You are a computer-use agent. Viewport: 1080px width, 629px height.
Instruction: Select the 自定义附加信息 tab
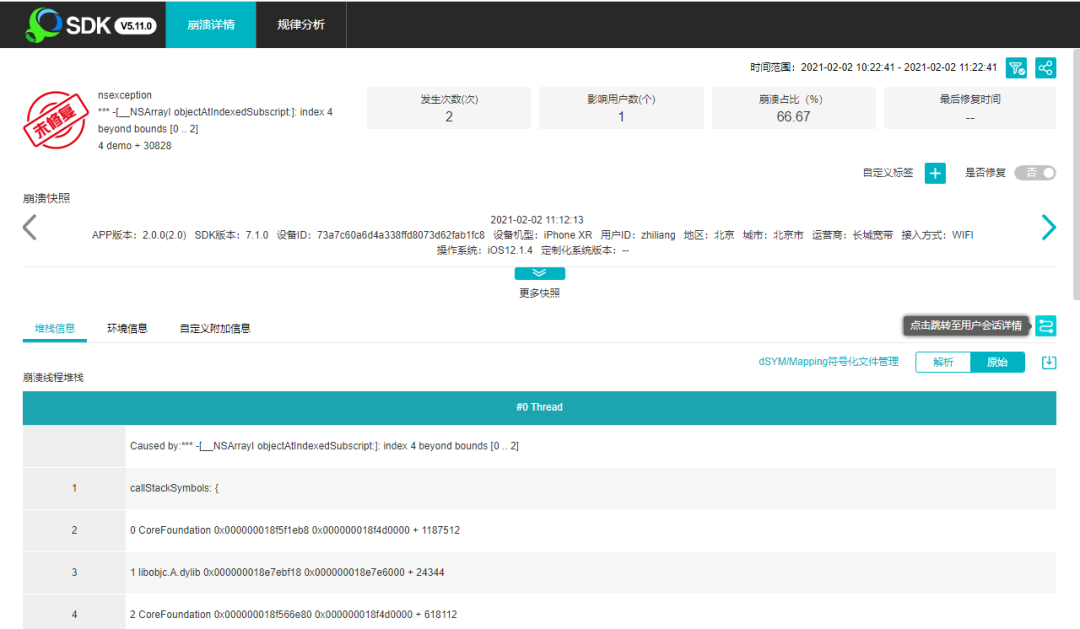(x=215, y=329)
